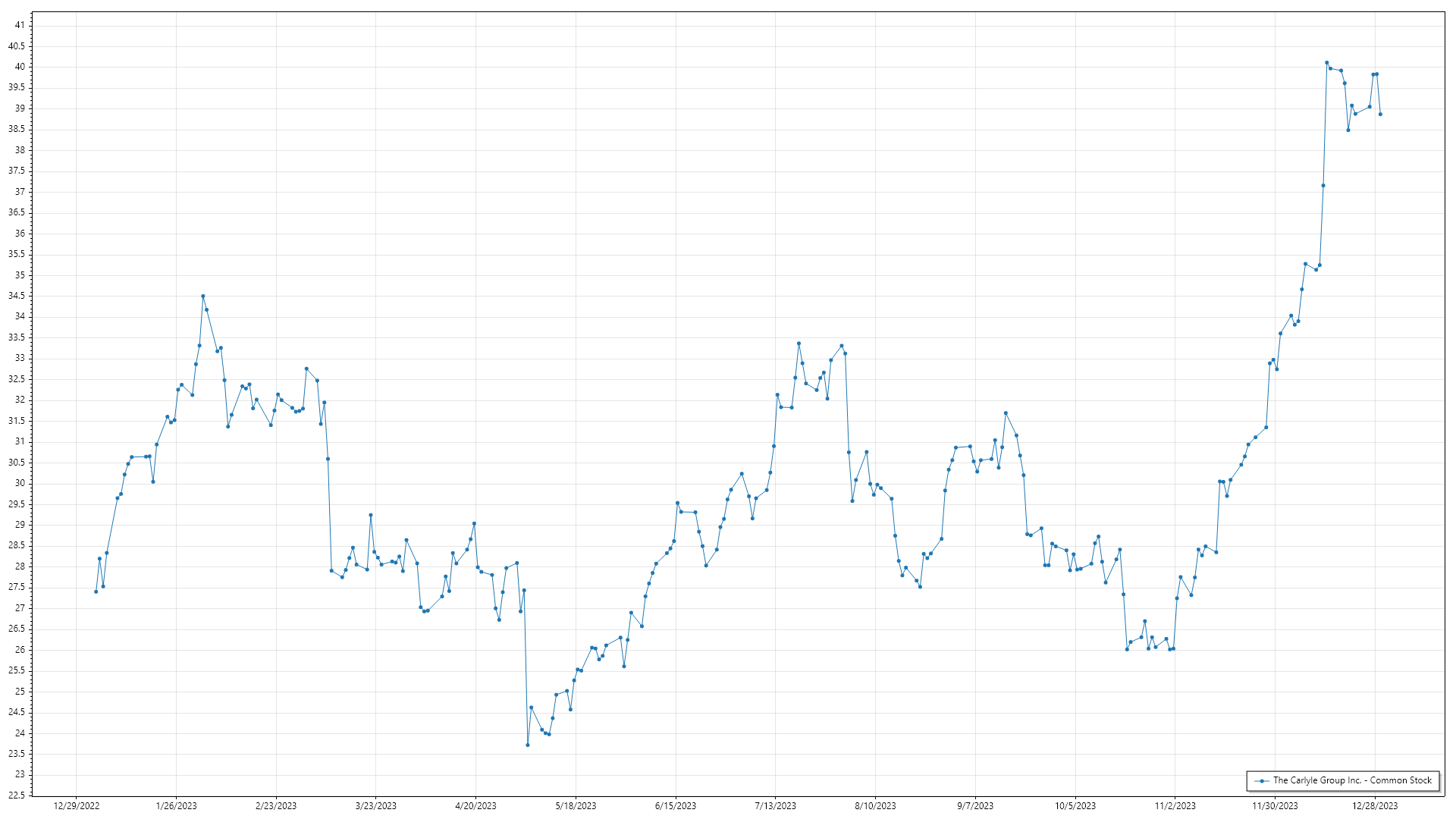Click the legend line marker icon
The width and height of the screenshot is (1456, 819).
(1262, 780)
